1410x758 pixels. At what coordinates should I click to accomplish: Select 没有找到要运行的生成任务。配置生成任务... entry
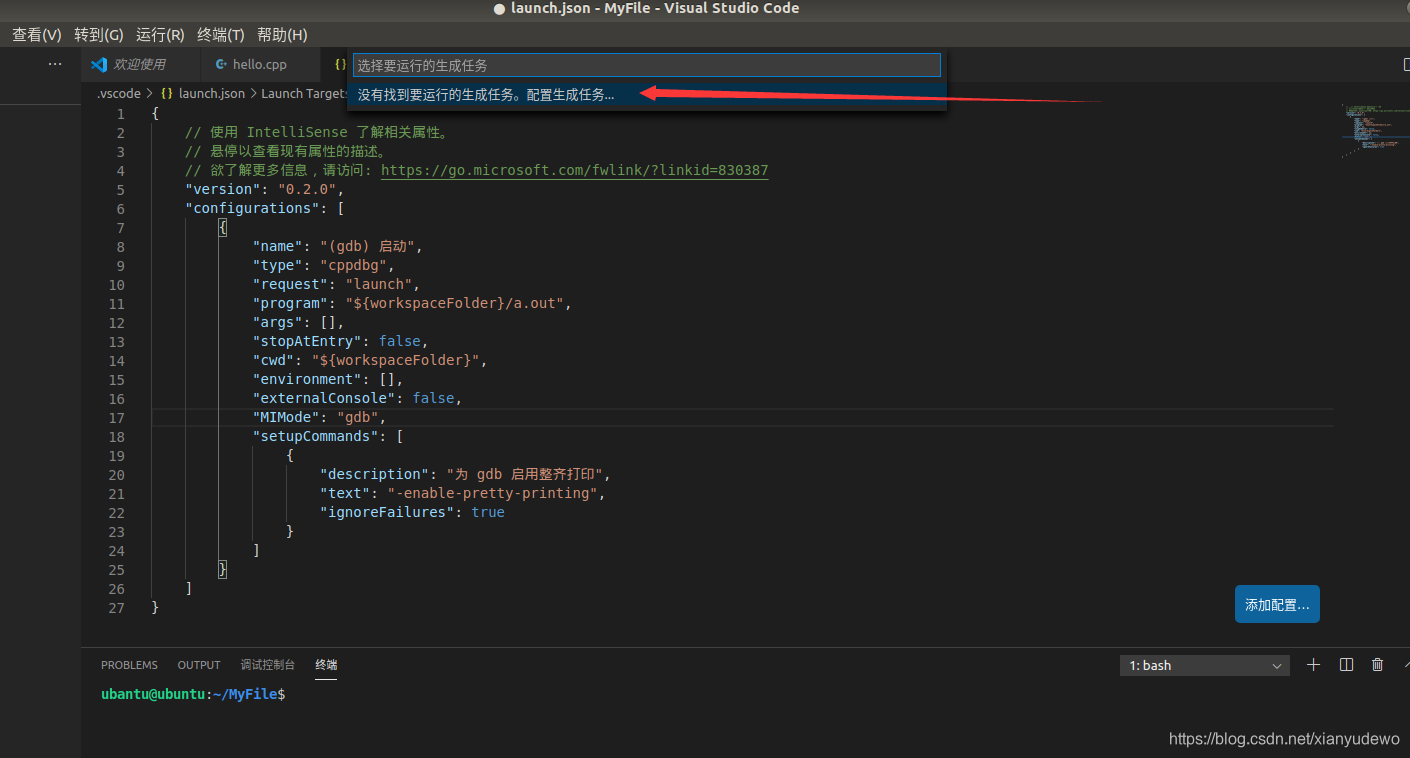[646, 94]
